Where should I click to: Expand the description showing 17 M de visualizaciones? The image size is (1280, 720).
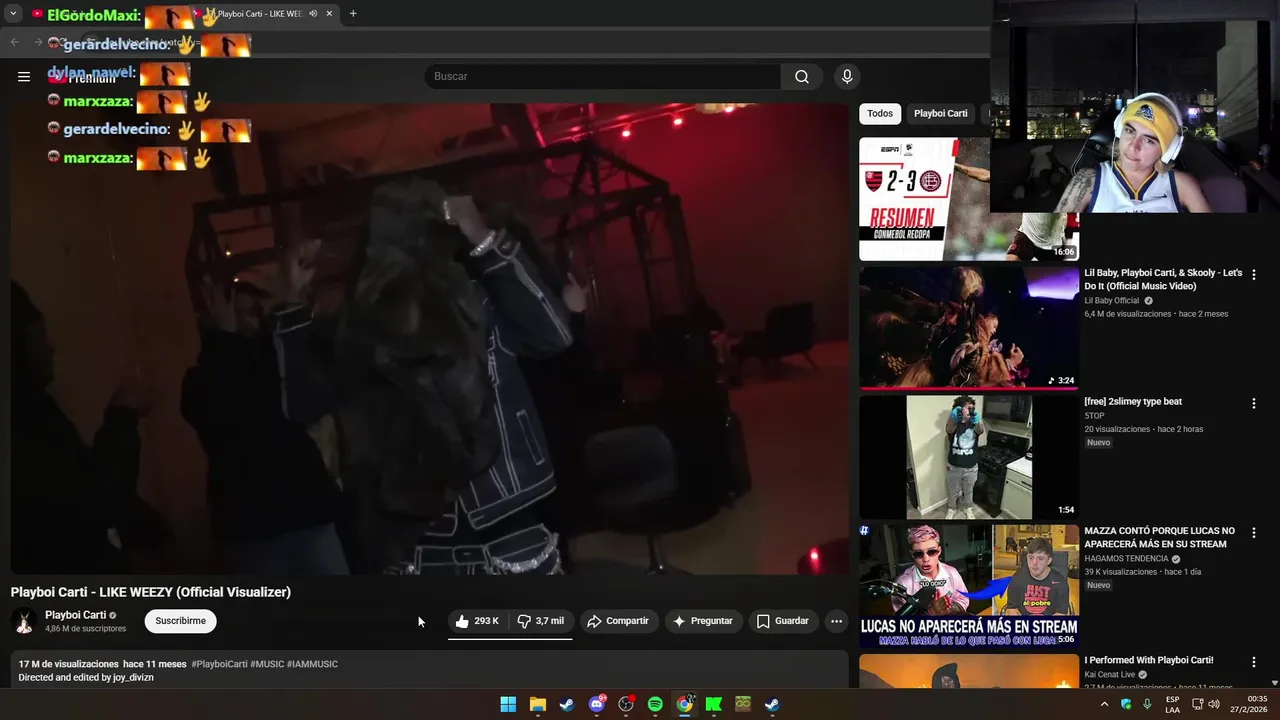click(429, 670)
